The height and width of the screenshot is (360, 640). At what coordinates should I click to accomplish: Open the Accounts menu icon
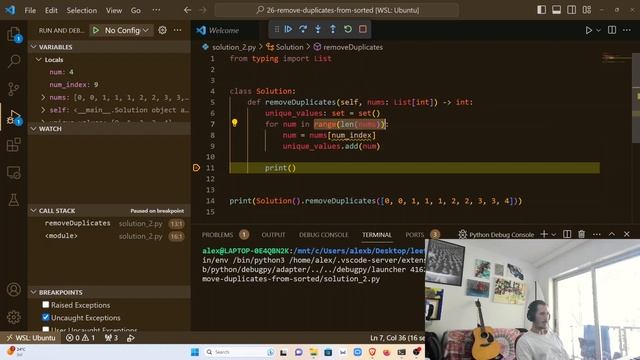pos(13,289)
